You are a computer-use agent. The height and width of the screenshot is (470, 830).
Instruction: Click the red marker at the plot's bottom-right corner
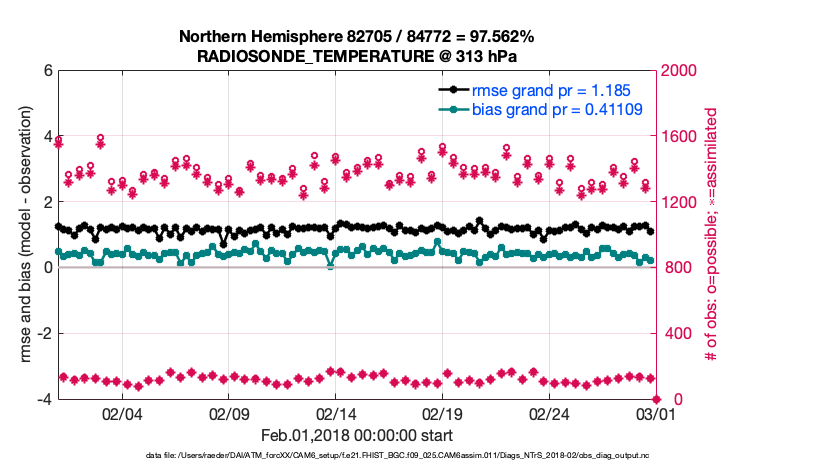655,399
